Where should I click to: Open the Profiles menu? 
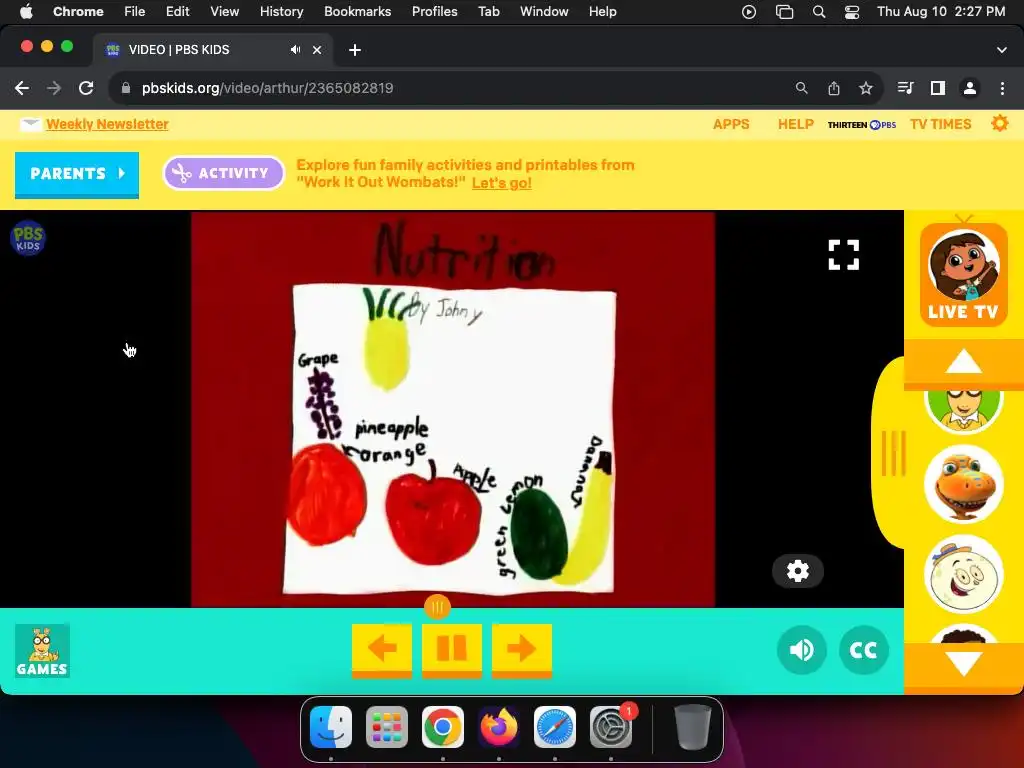[434, 11]
